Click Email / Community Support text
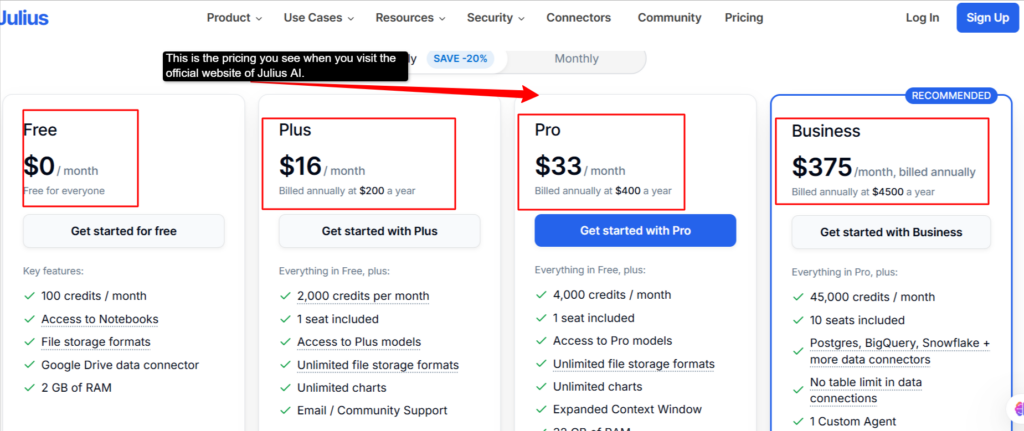Image resolution: width=1024 pixels, height=431 pixels. [372, 411]
